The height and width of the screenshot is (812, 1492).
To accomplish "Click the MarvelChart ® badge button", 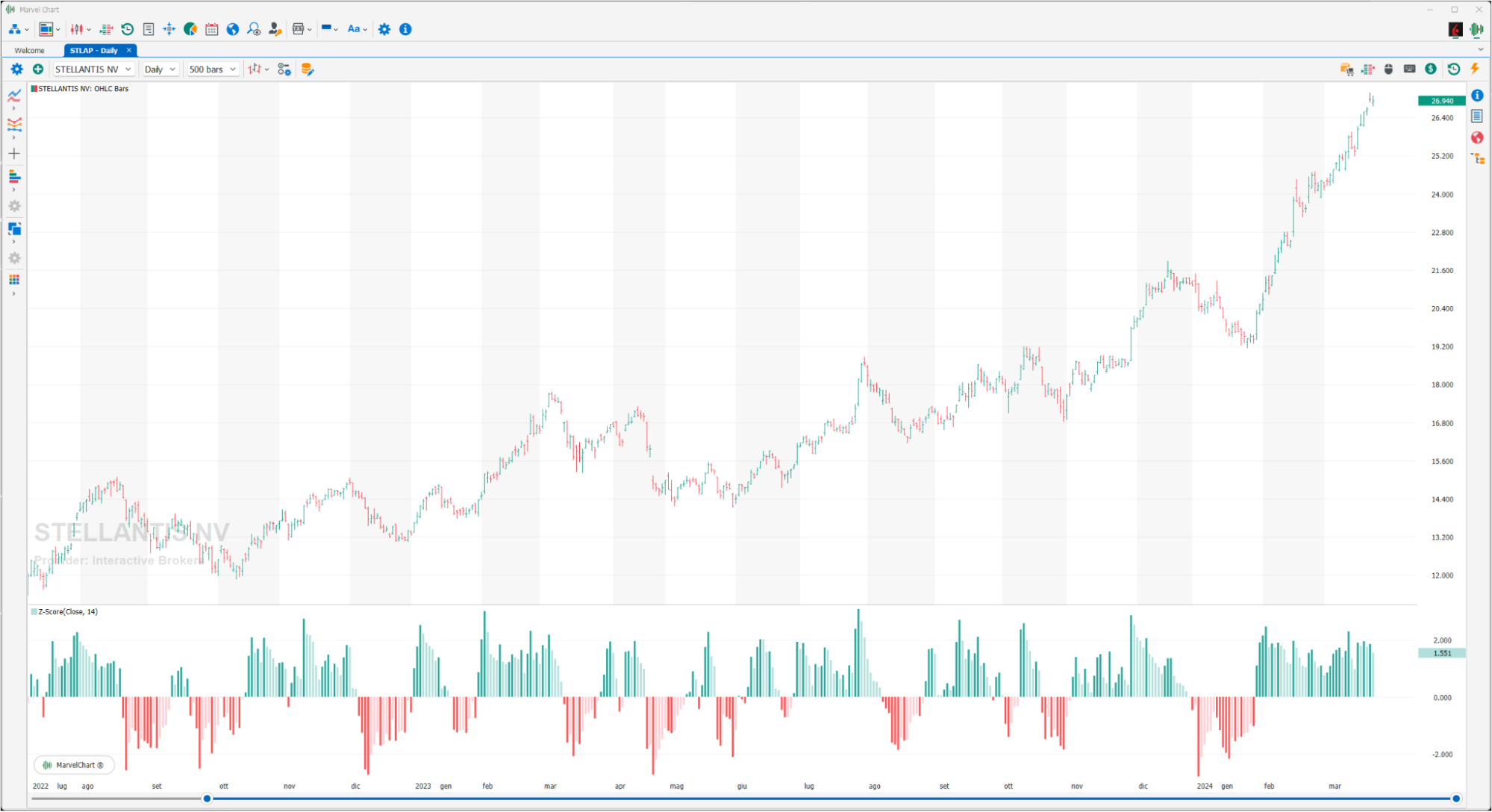I will point(74,765).
